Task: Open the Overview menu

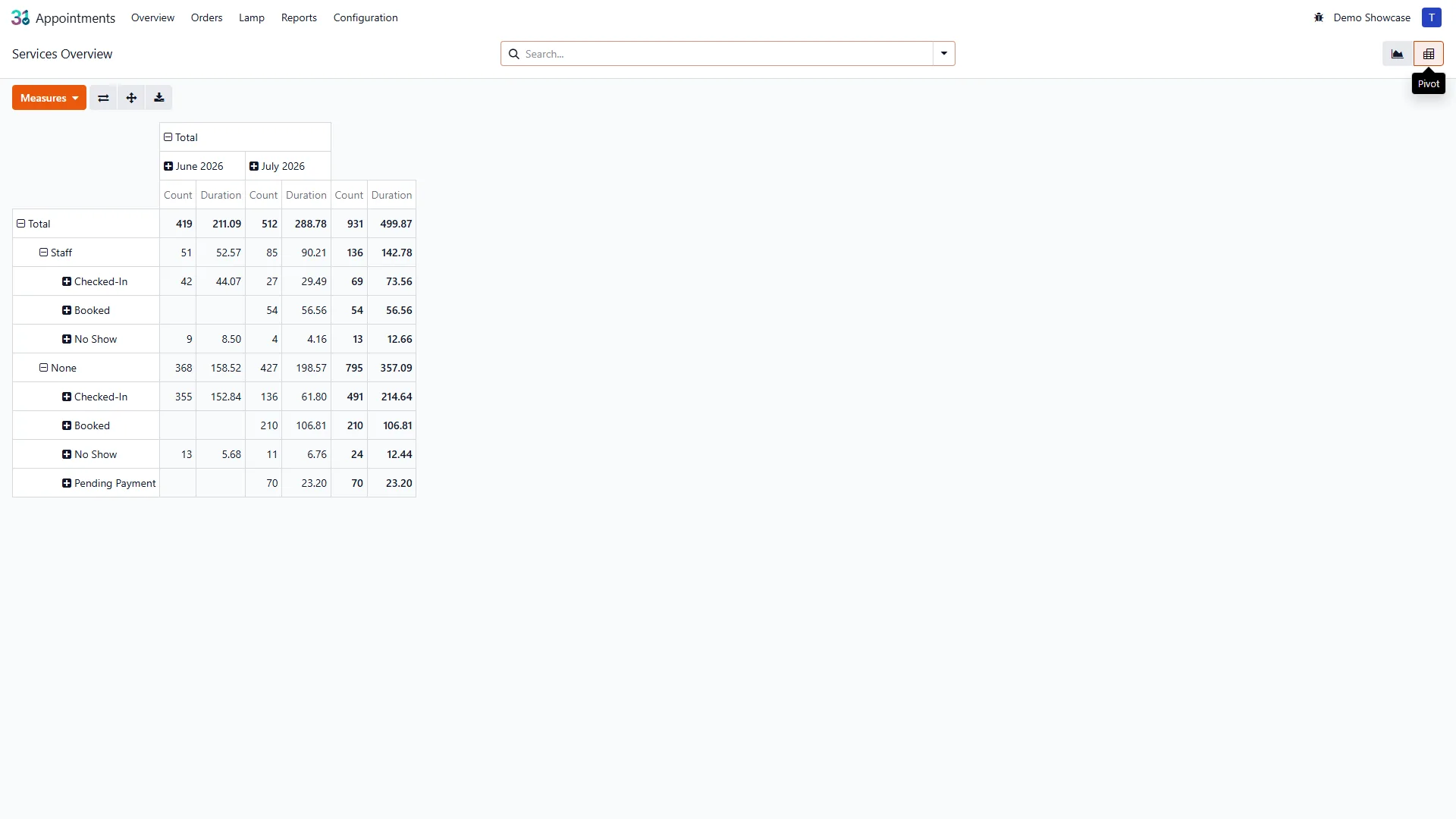Action: 152,17
